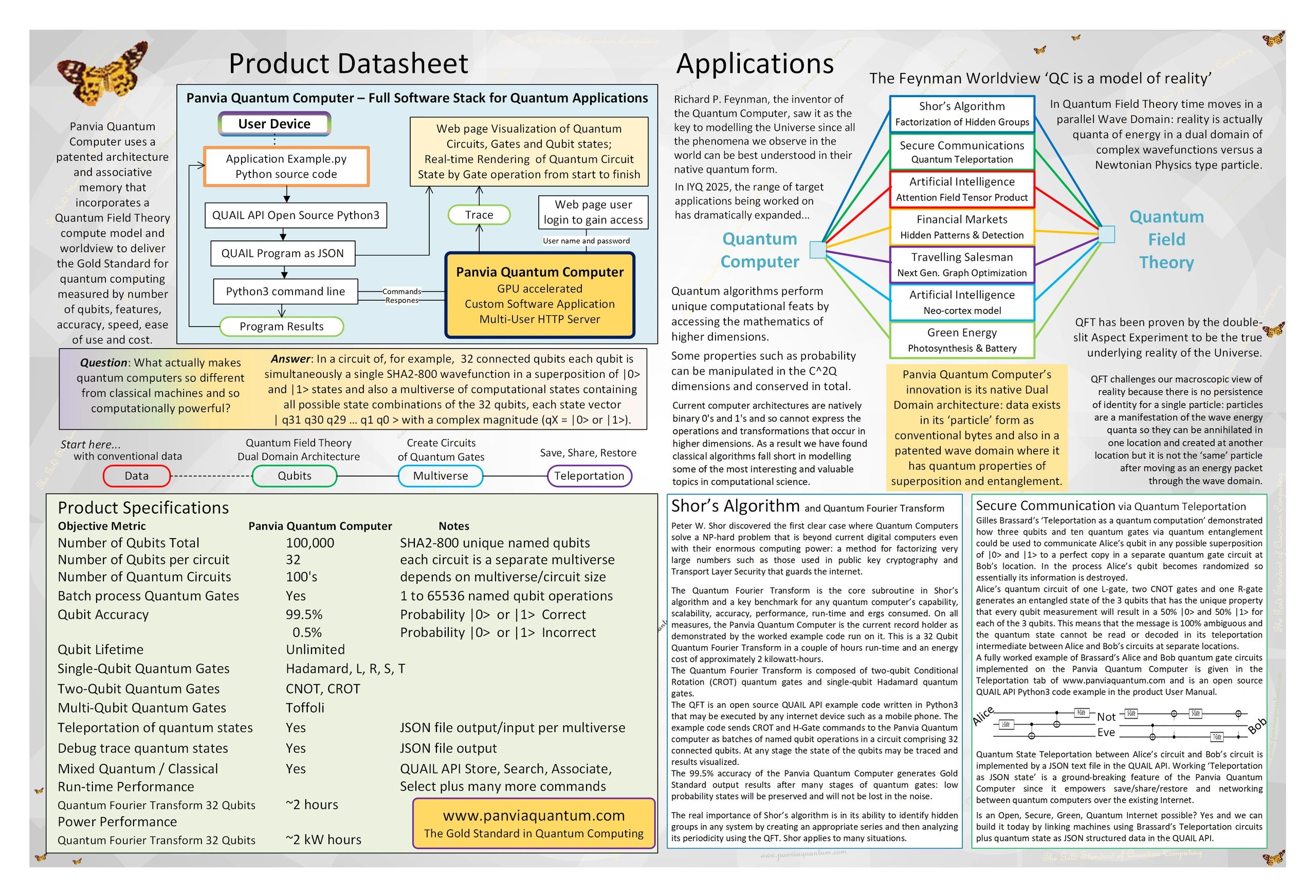1316x896 pixels.
Task: Click the CNOT, CROT value
Action: tap(323, 689)
